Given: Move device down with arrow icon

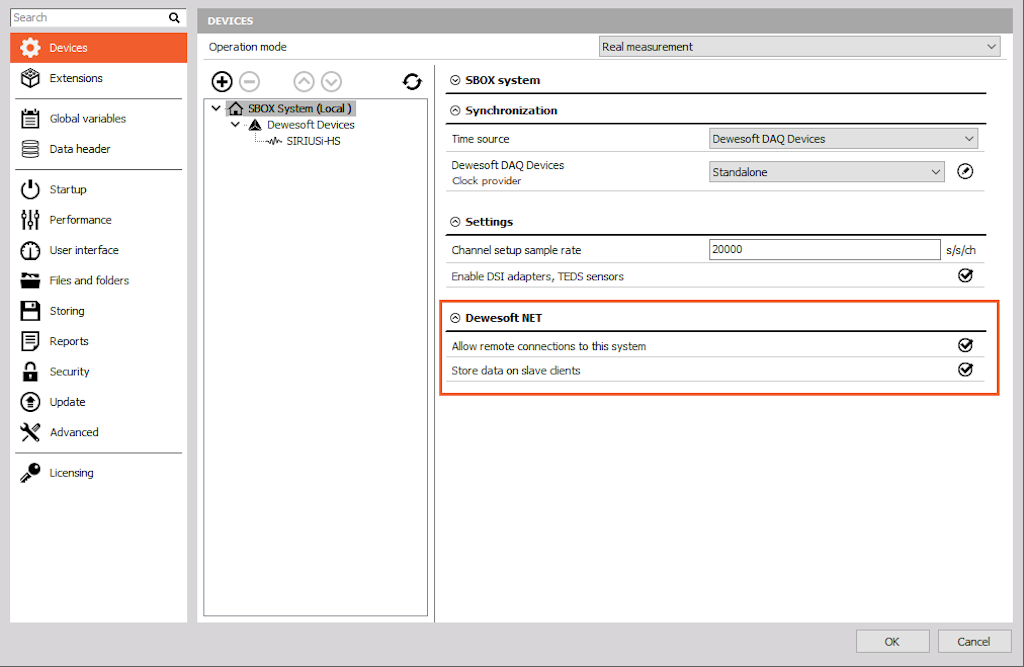Looking at the screenshot, I should (332, 82).
